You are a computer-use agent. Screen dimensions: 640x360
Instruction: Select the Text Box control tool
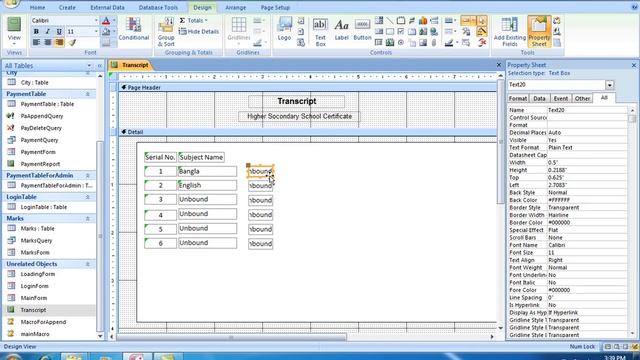(x=320, y=32)
